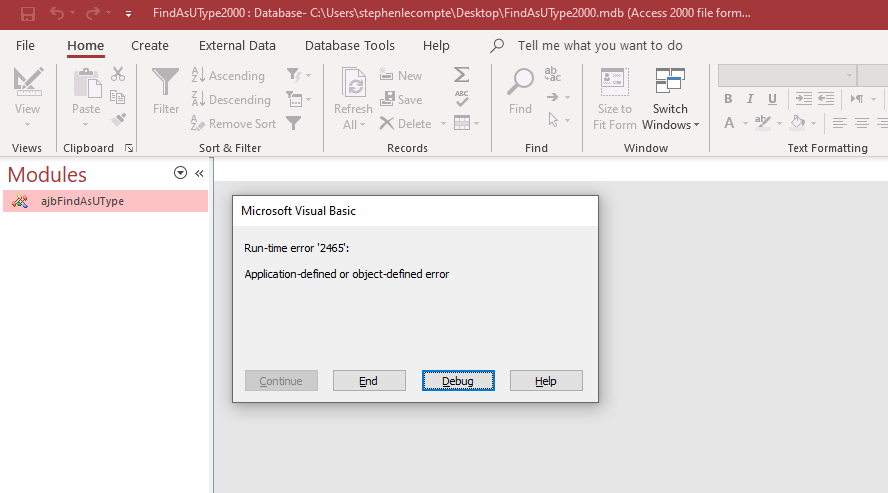The height and width of the screenshot is (493, 888).
Task: Click the Spelling check icon
Action: coord(461,99)
